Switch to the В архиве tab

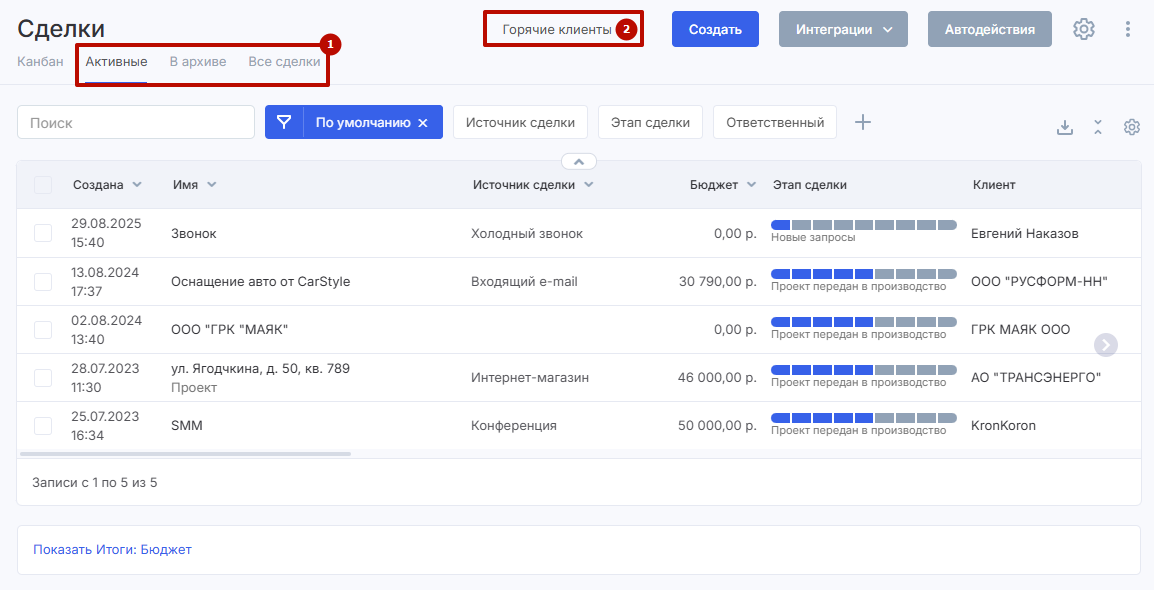197,62
